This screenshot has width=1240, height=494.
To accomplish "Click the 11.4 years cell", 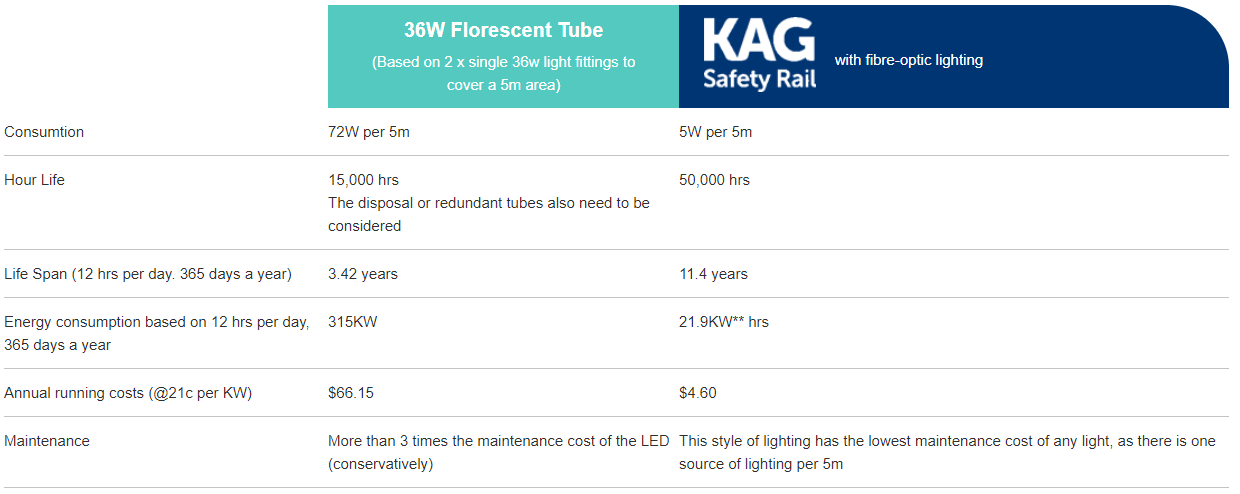I will point(713,274).
